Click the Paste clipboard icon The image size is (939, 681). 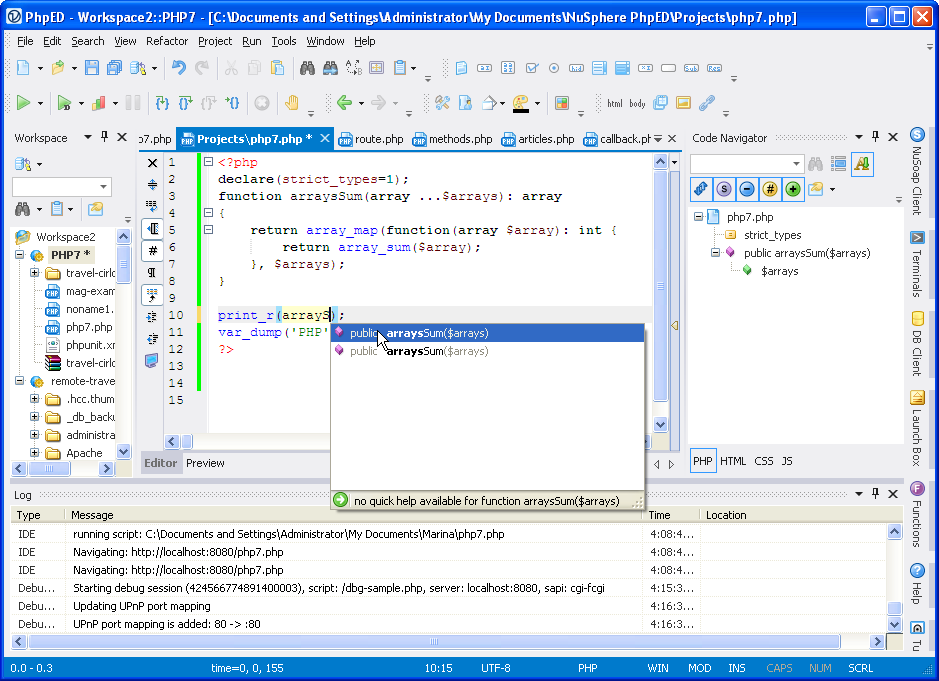pyautogui.click(x=277, y=68)
